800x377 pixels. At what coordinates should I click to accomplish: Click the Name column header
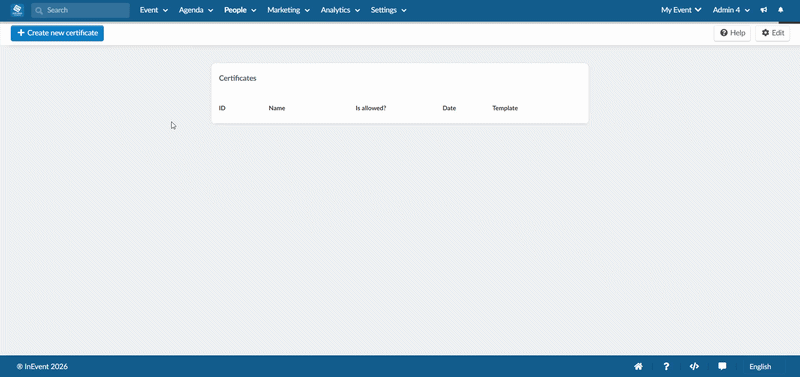click(x=277, y=108)
